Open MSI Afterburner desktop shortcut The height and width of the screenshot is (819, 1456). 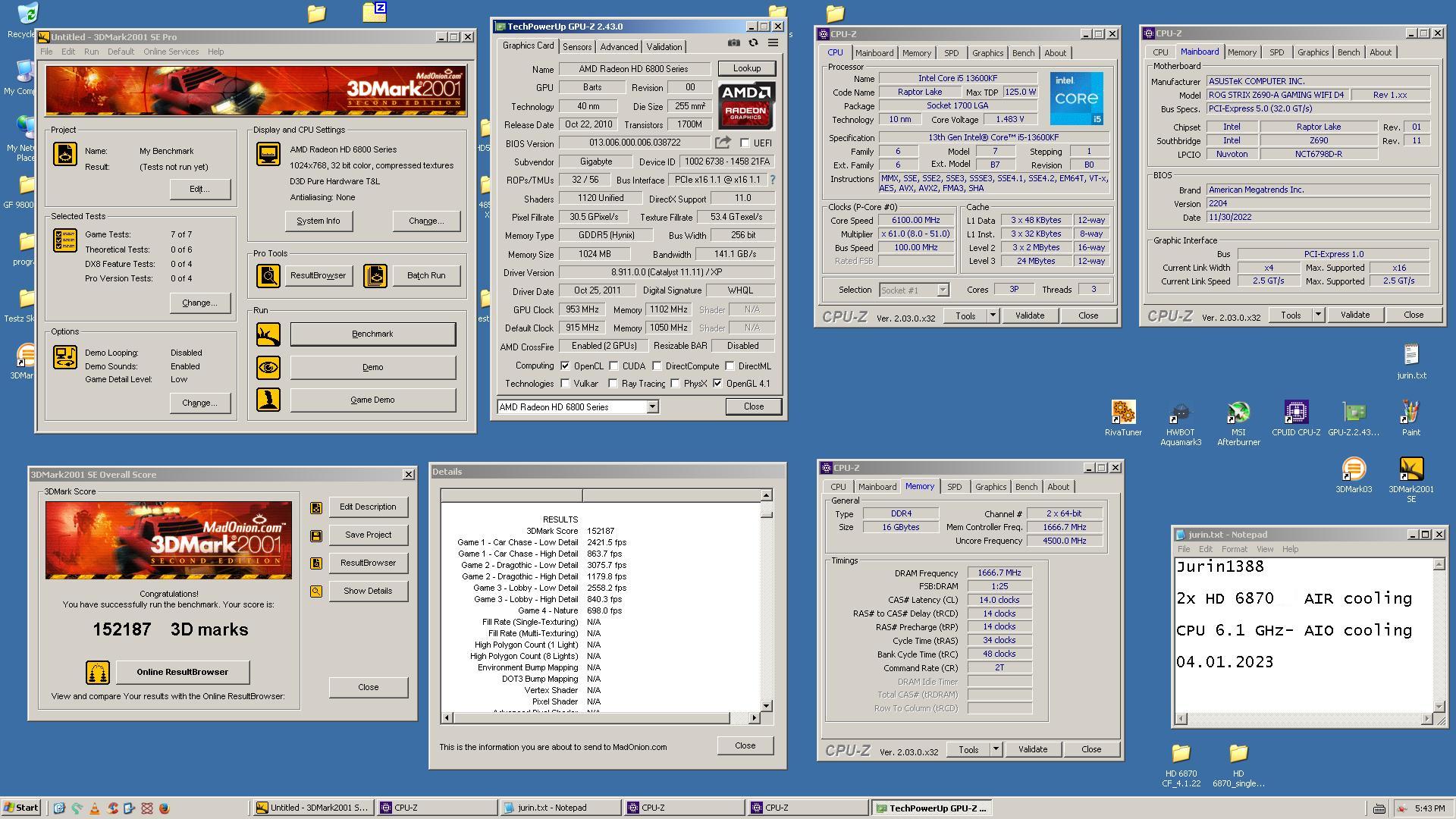click(x=1238, y=423)
